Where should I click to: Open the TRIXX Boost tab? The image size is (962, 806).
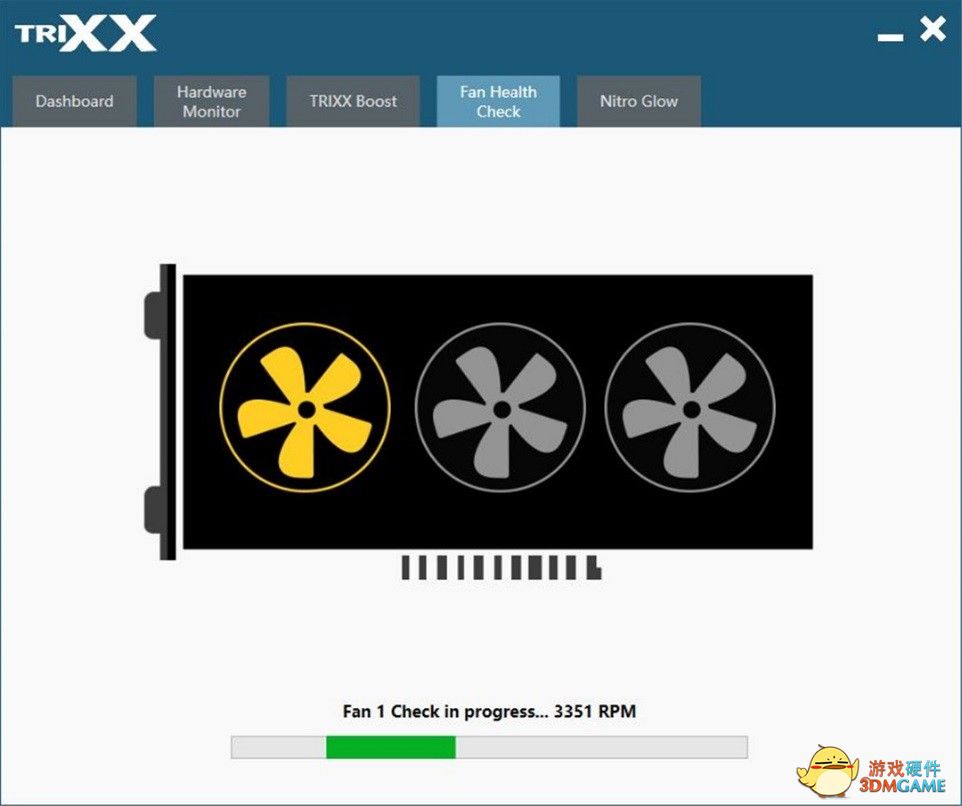(x=353, y=101)
